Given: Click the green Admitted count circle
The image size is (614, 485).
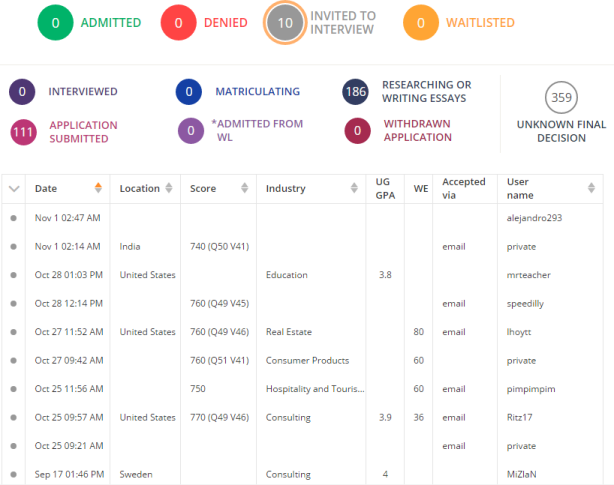Looking at the screenshot, I should 56,22.
